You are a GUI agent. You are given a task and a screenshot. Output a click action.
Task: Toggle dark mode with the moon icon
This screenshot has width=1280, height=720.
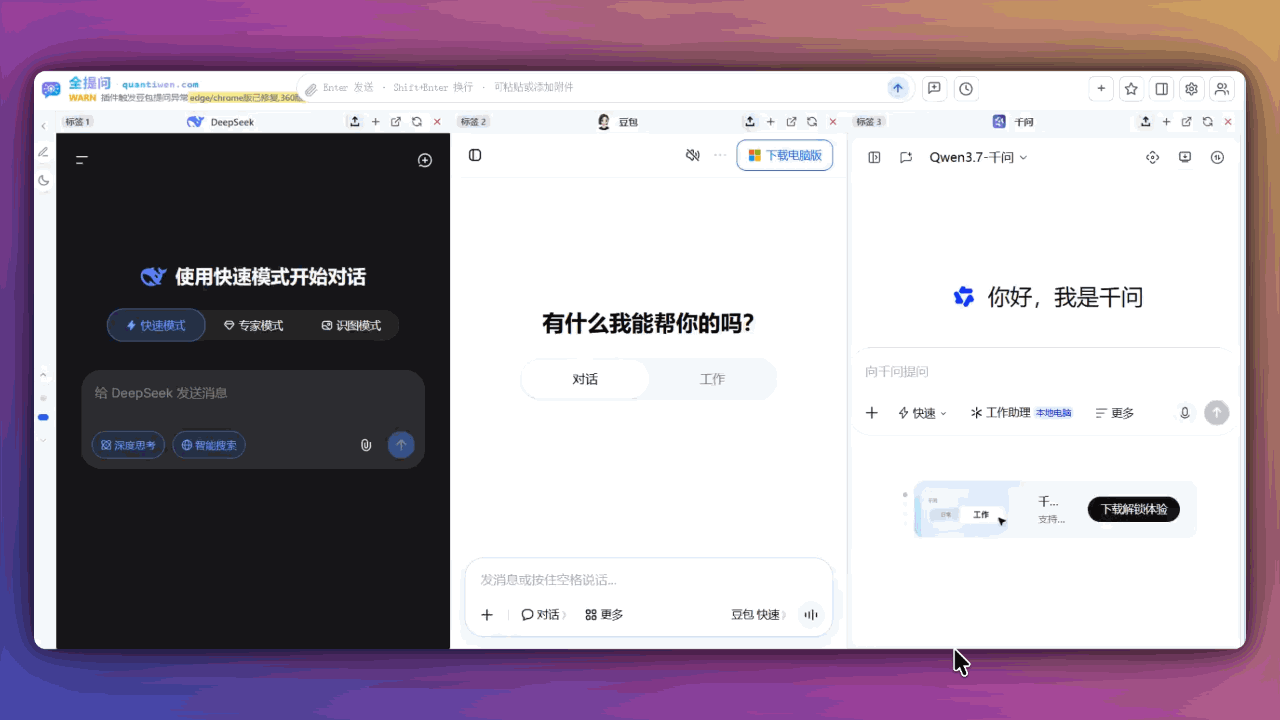(x=43, y=180)
